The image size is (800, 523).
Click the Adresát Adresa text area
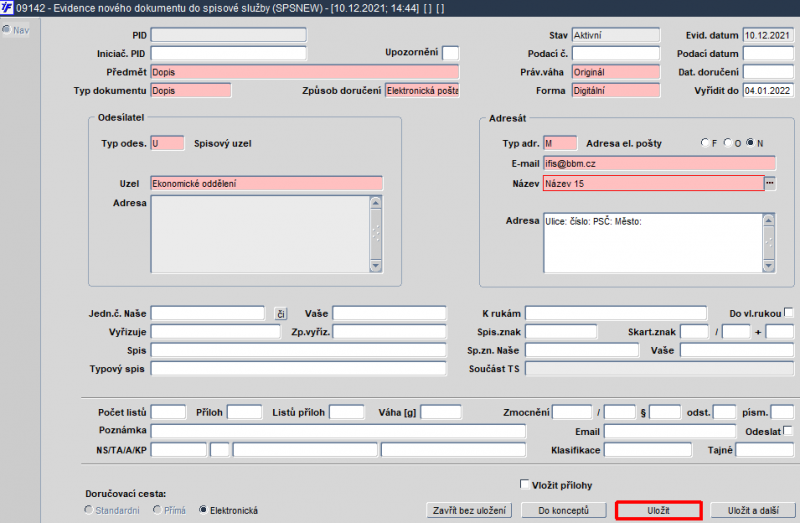[x=653, y=243]
